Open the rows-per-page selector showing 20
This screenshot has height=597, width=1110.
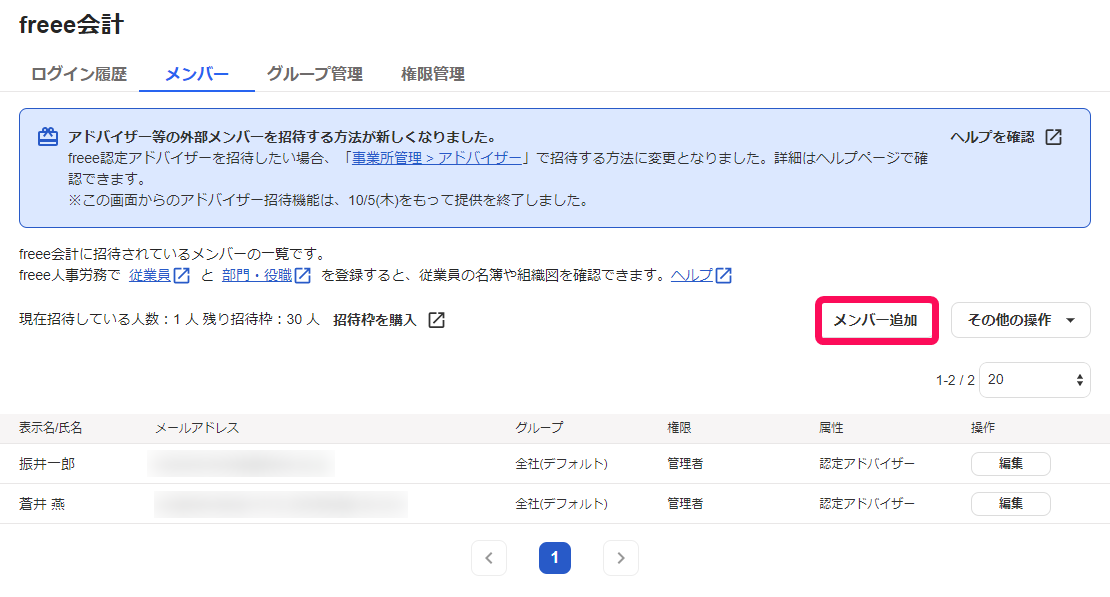click(x=1034, y=380)
